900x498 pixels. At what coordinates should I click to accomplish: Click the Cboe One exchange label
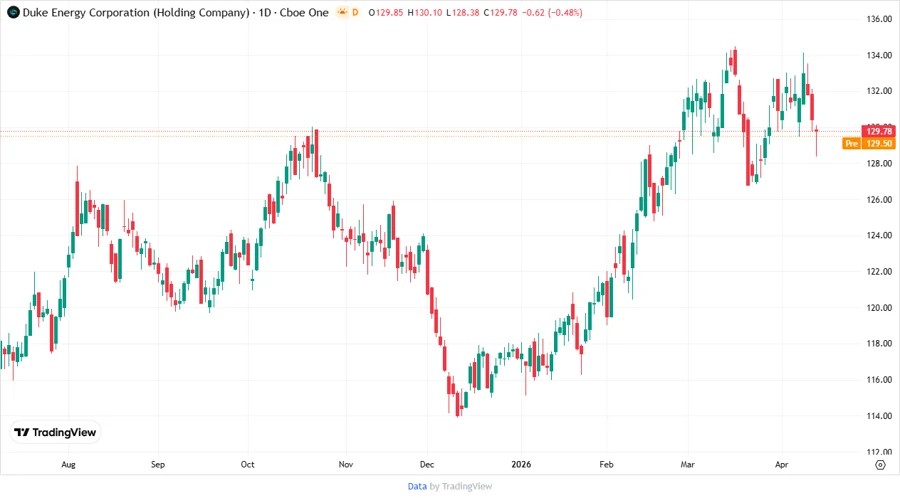[x=304, y=12]
